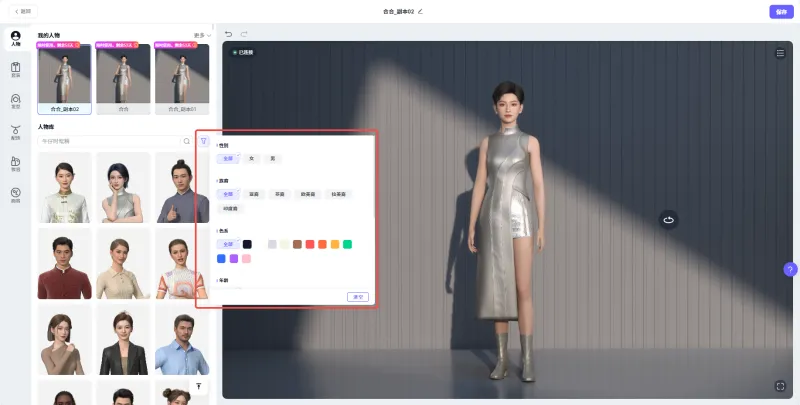Select 全部 under the 色系 filter
This screenshot has height=405, width=800.
[228, 244]
